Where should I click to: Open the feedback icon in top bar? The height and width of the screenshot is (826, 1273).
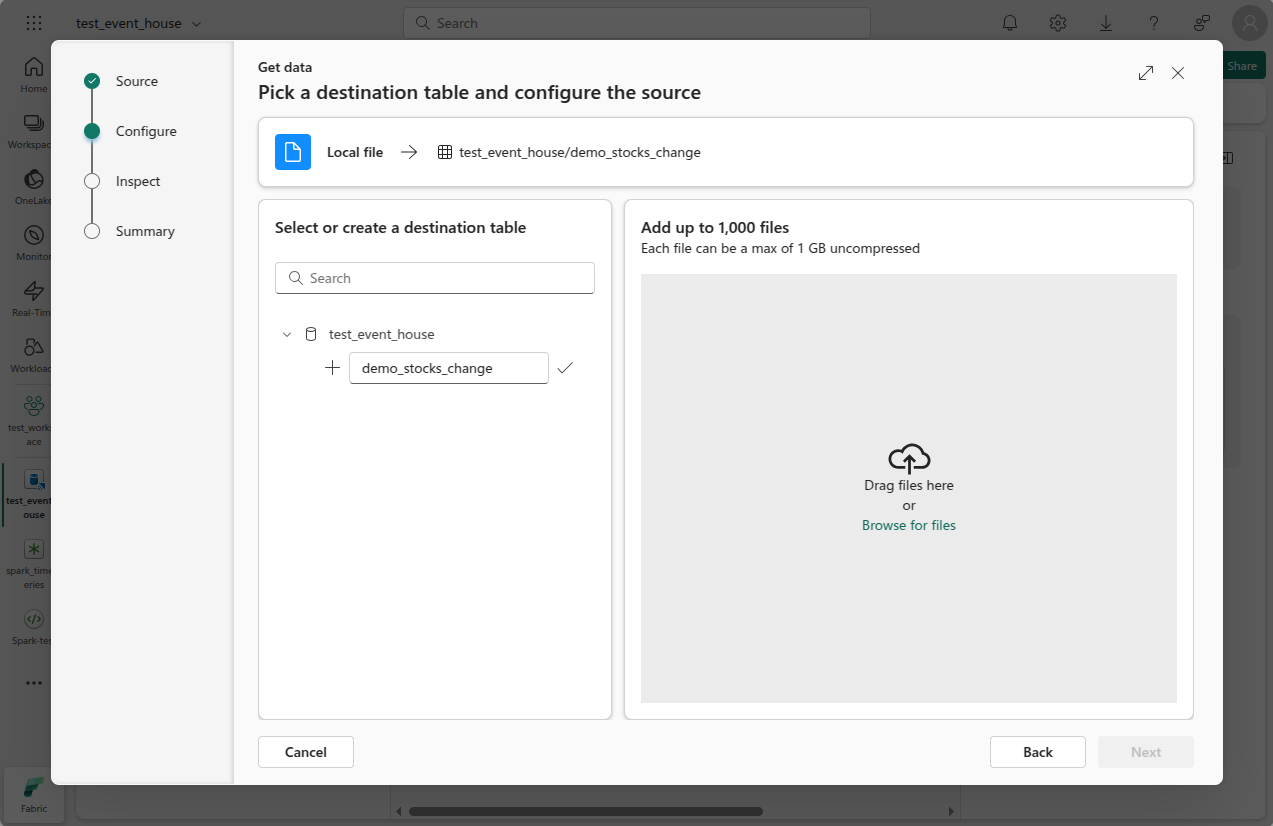coord(1201,22)
